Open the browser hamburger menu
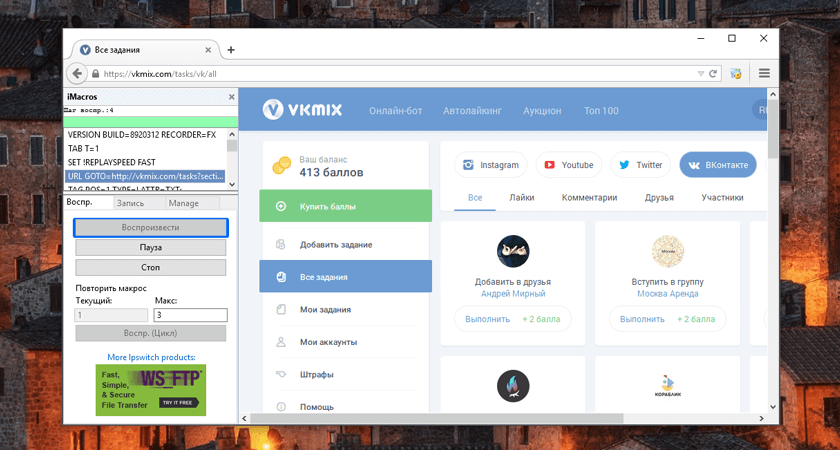This screenshot has height=450, width=840. point(764,73)
